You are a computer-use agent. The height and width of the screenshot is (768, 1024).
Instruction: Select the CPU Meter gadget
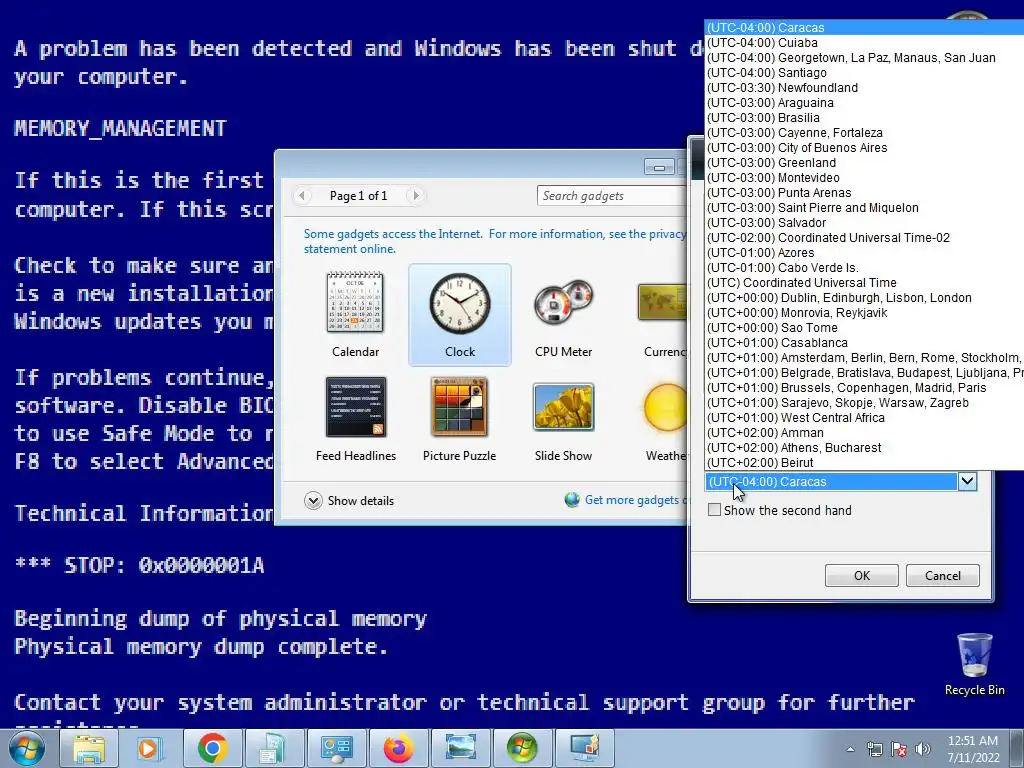click(564, 315)
